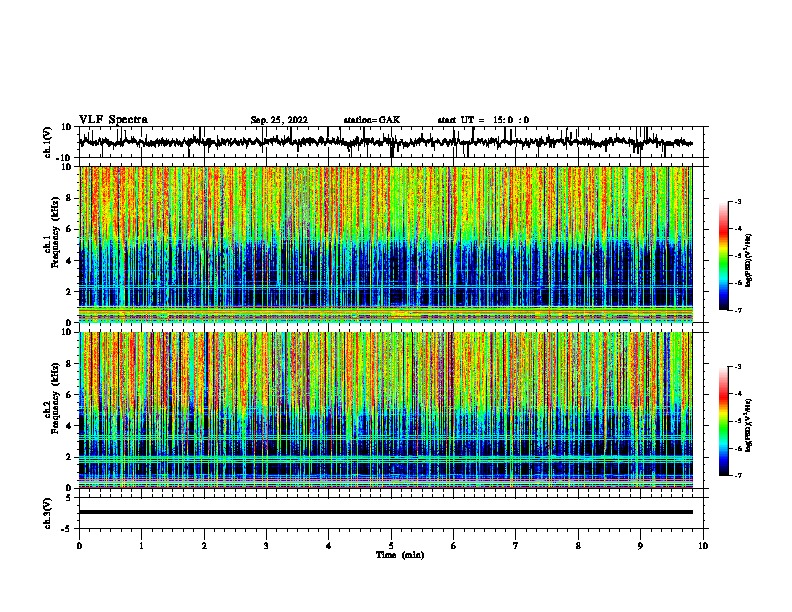Viewport: 792px width, 612px height.
Task: Click the "Time (min)" axis label
Action: [x=400, y=555]
